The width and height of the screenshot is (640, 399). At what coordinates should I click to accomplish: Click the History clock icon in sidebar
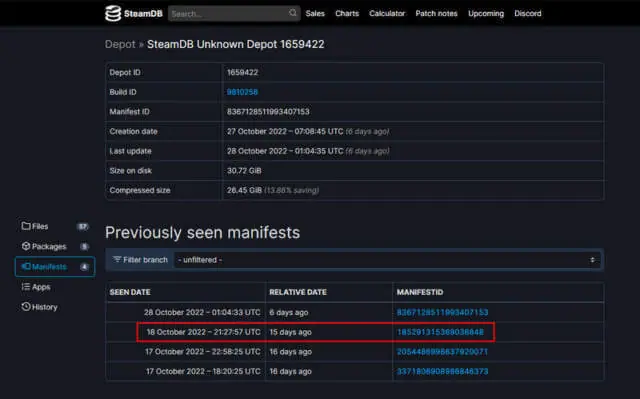26,306
